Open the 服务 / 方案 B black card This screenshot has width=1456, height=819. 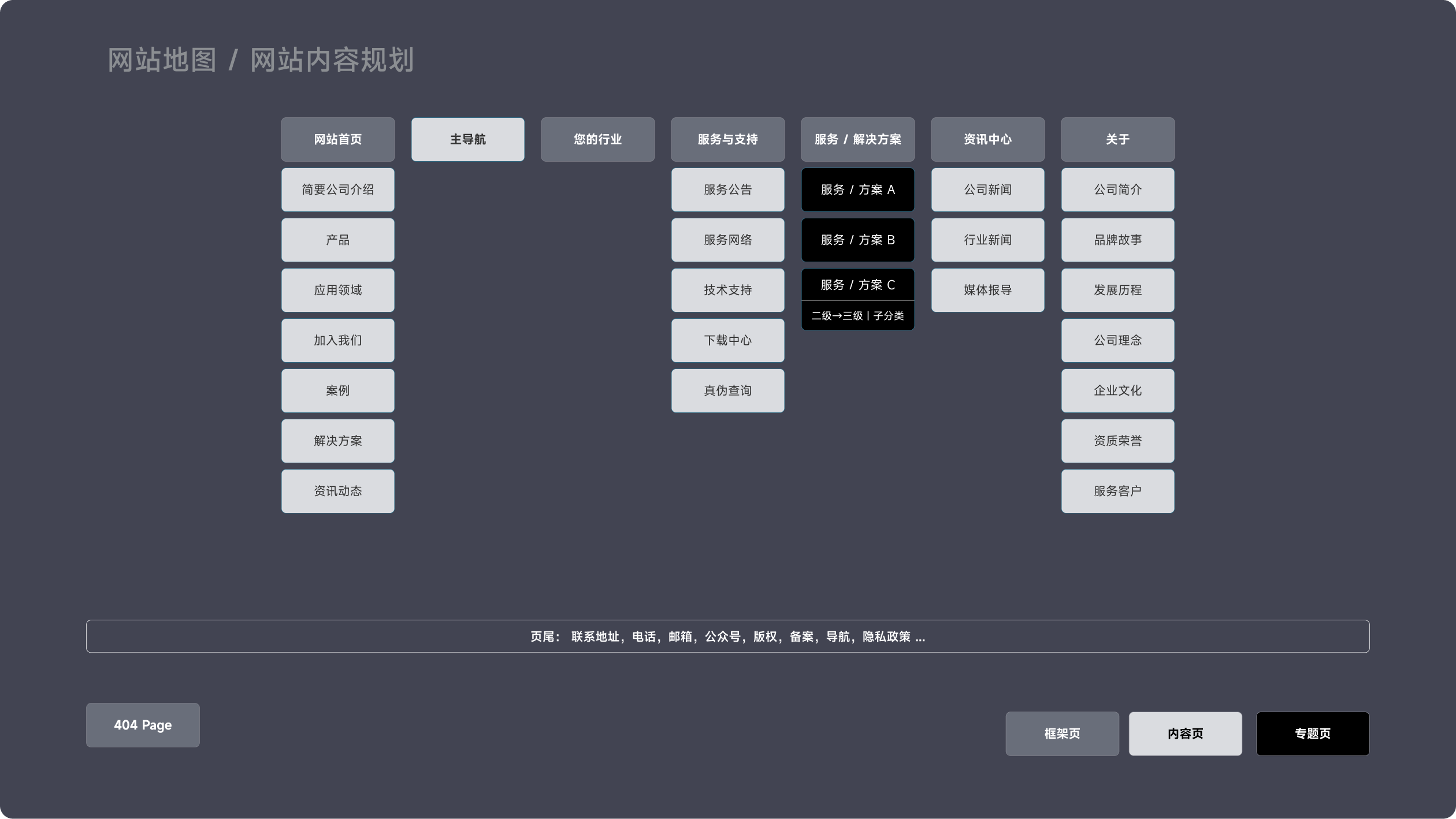coord(857,240)
